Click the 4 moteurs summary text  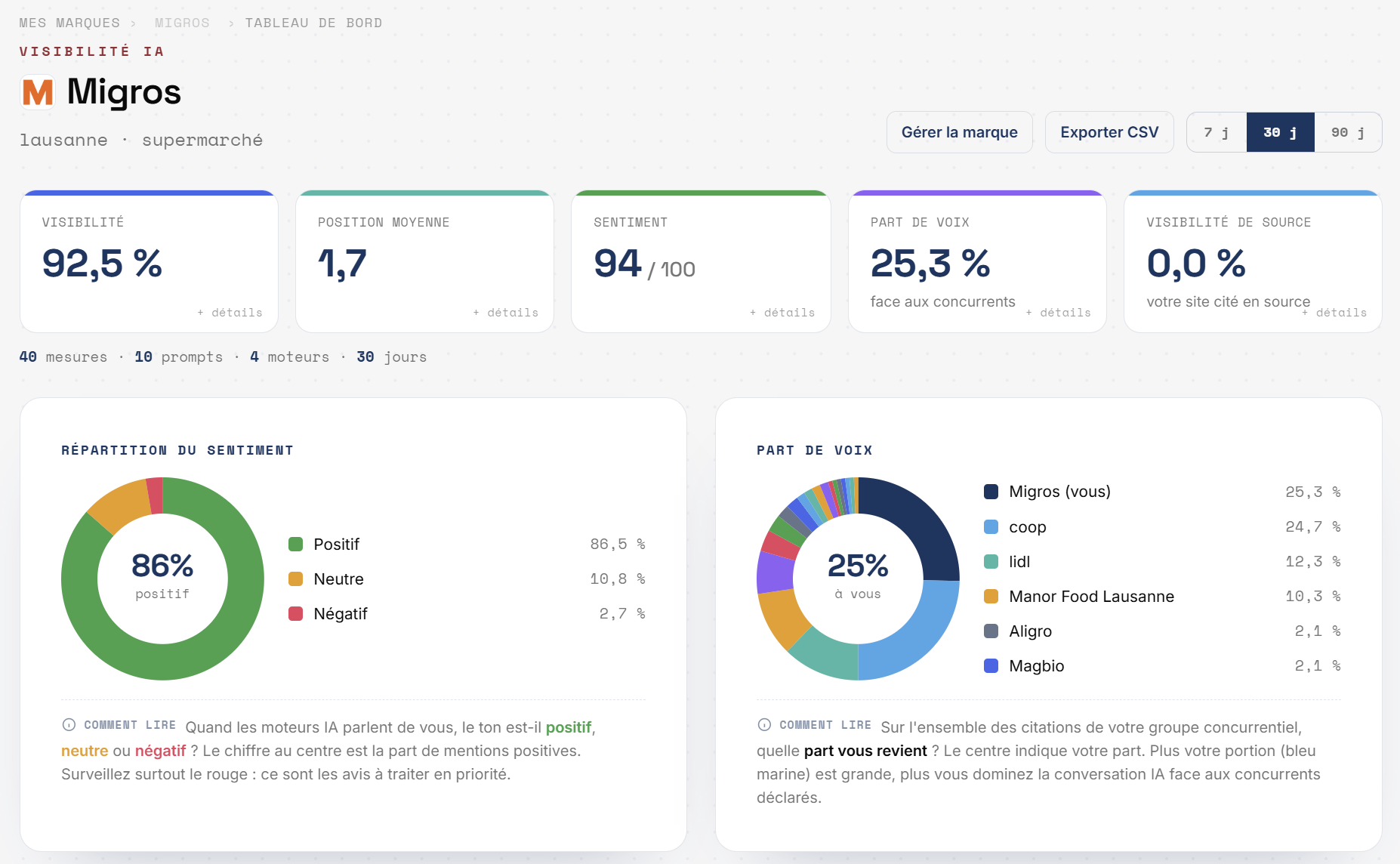tap(290, 356)
